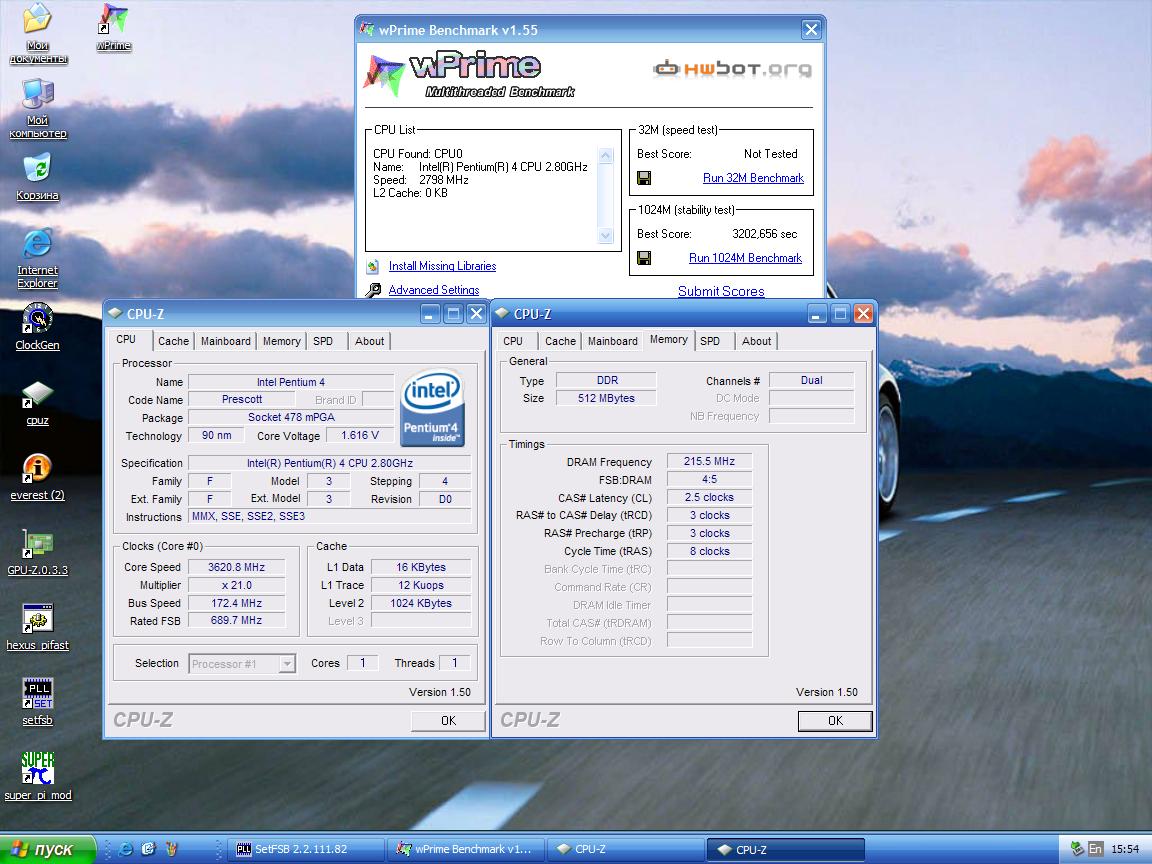
Task: Select the Internet Explorer desktop icon
Action: [x=37, y=259]
